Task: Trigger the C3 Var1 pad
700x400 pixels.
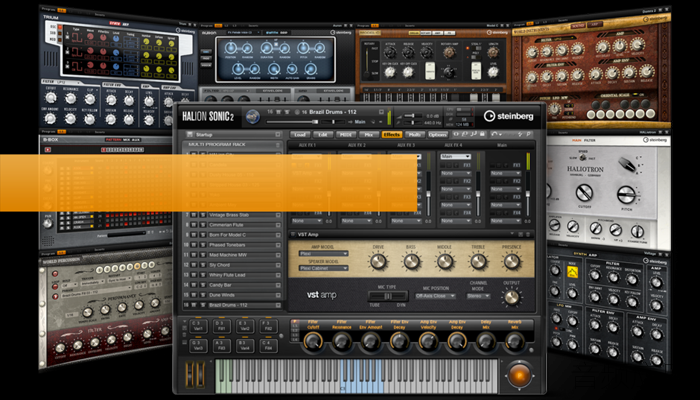Action: pos(198,325)
